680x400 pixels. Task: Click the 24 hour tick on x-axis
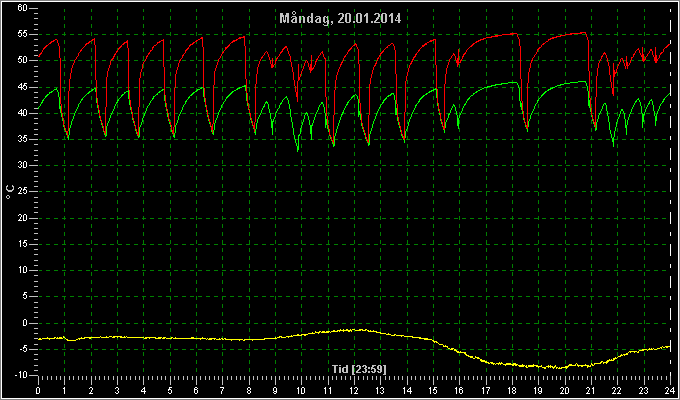point(670,390)
